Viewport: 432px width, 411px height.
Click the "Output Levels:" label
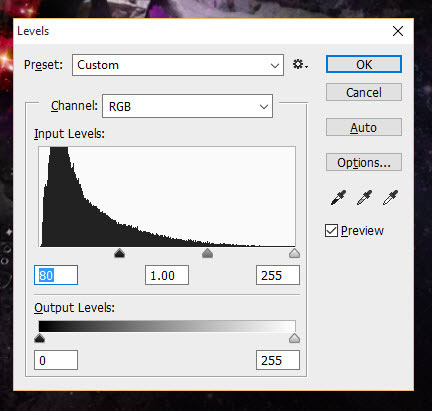tap(74, 308)
